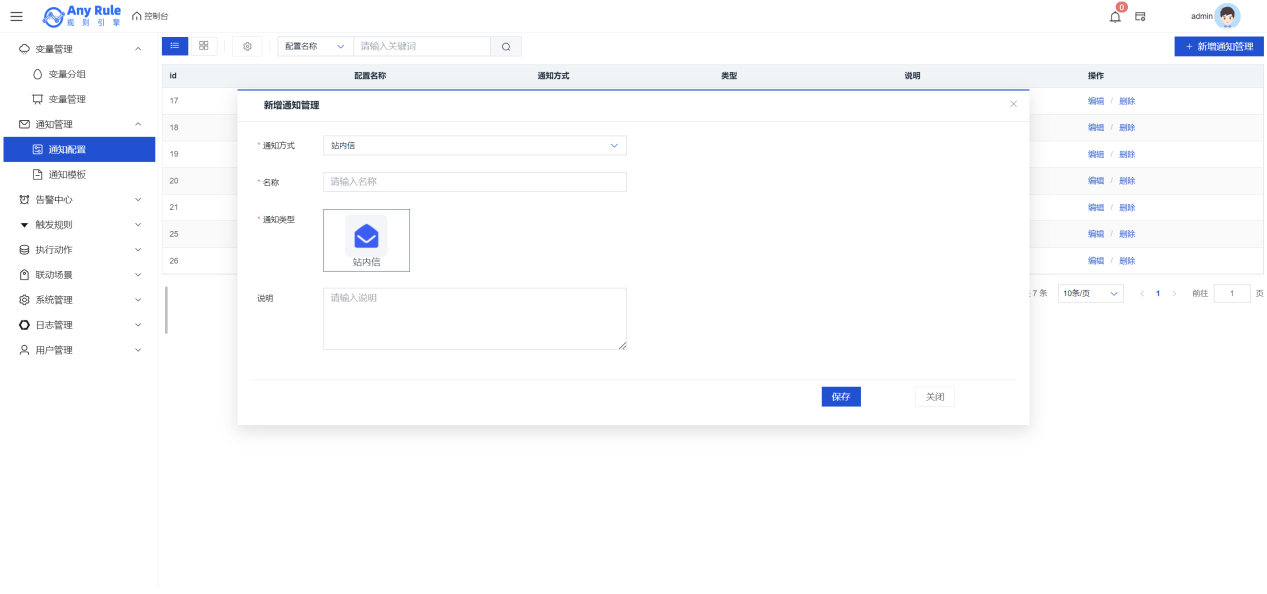Click the search magnifier icon
1267x594 pixels.
point(506,46)
